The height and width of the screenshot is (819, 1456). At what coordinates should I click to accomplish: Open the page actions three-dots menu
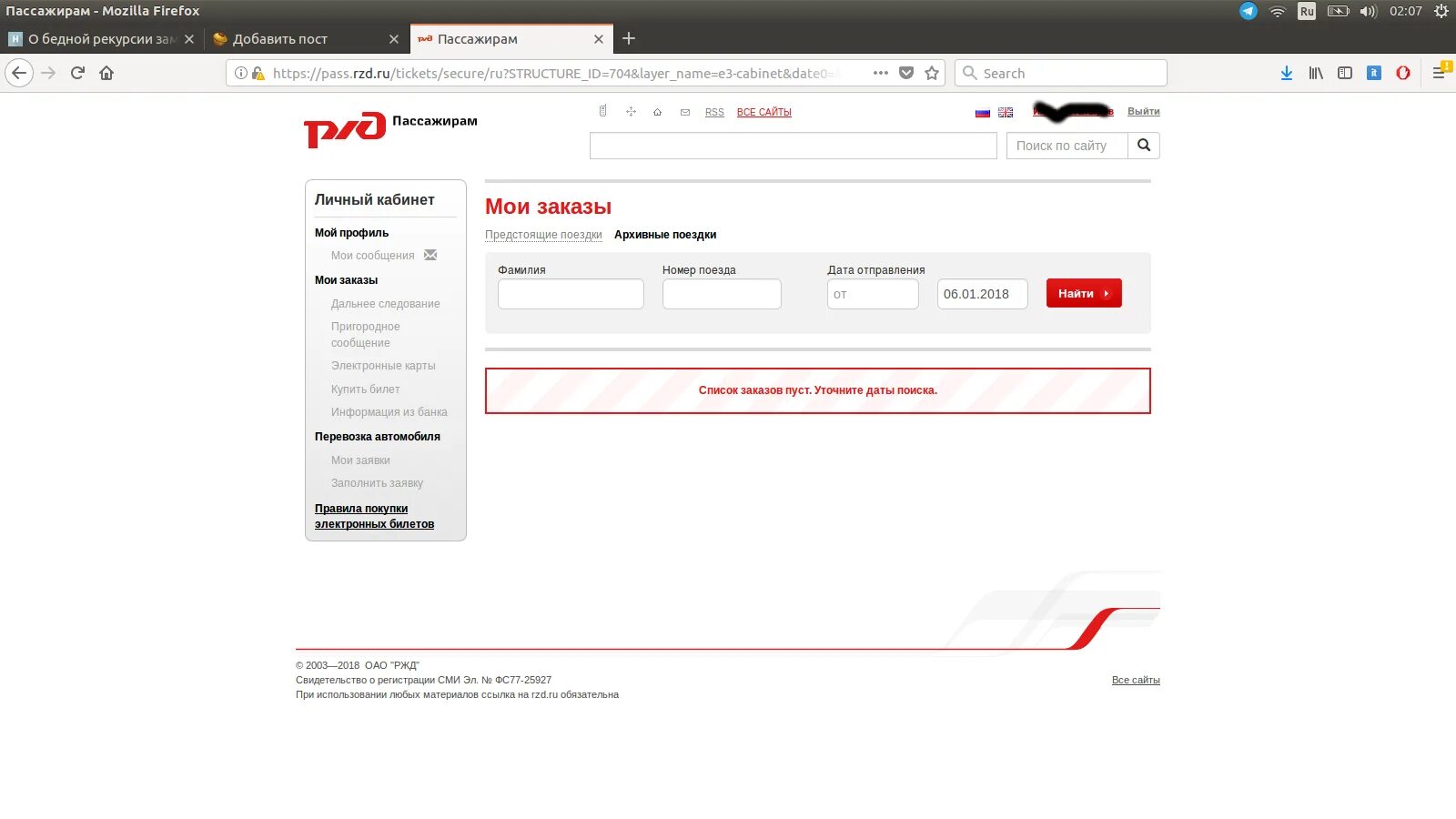point(880,73)
